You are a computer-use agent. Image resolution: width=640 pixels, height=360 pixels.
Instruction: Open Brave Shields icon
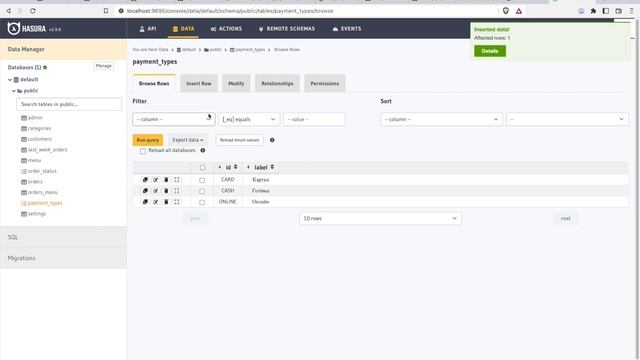coord(506,11)
